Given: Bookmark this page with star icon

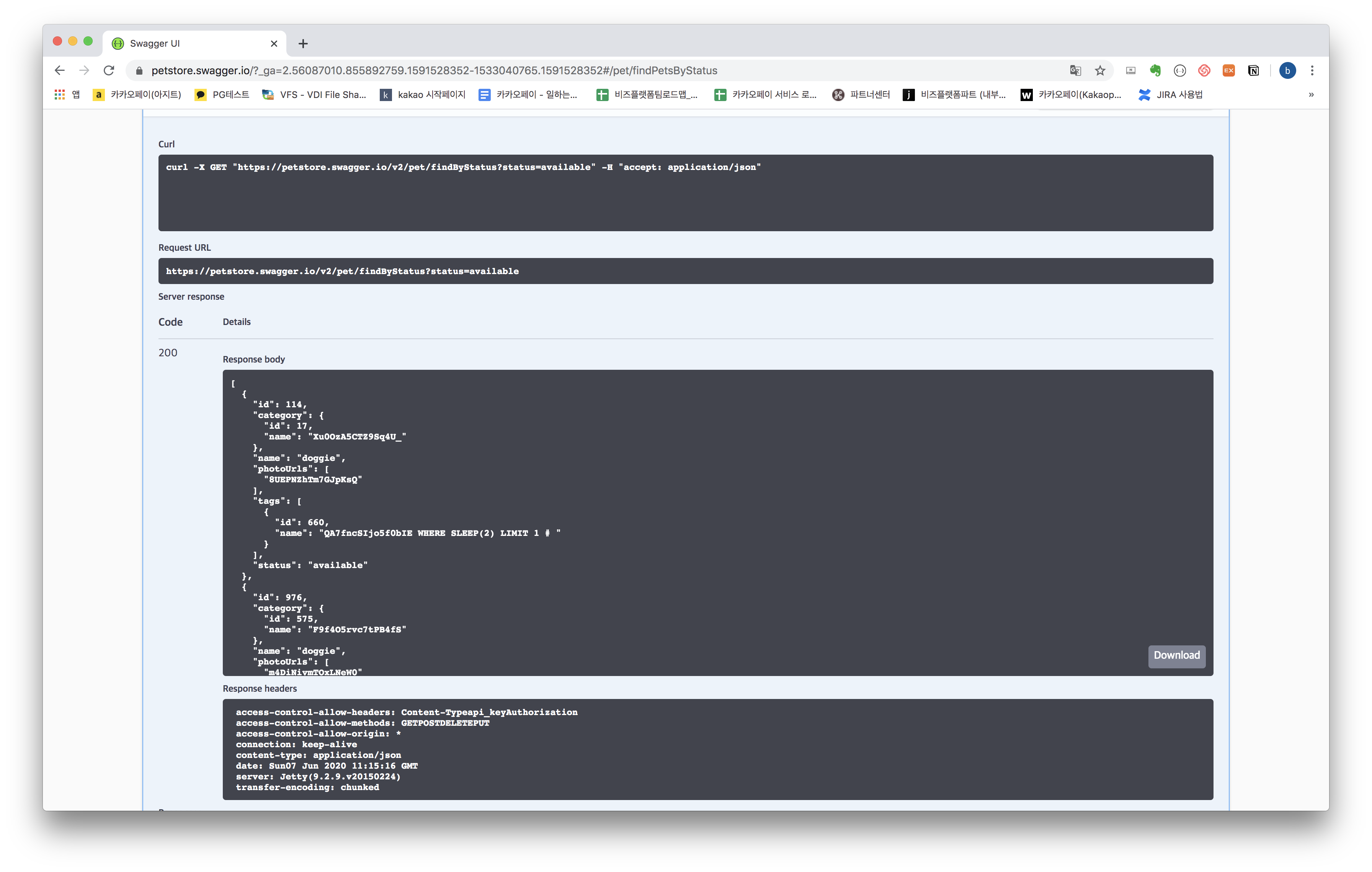Looking at the screenshot, I should [x=1100, y=71].
